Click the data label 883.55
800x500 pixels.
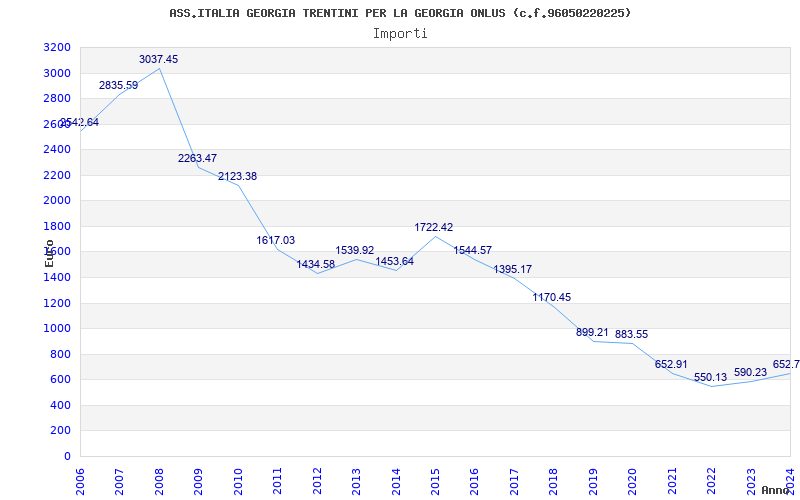click(632, 335)
